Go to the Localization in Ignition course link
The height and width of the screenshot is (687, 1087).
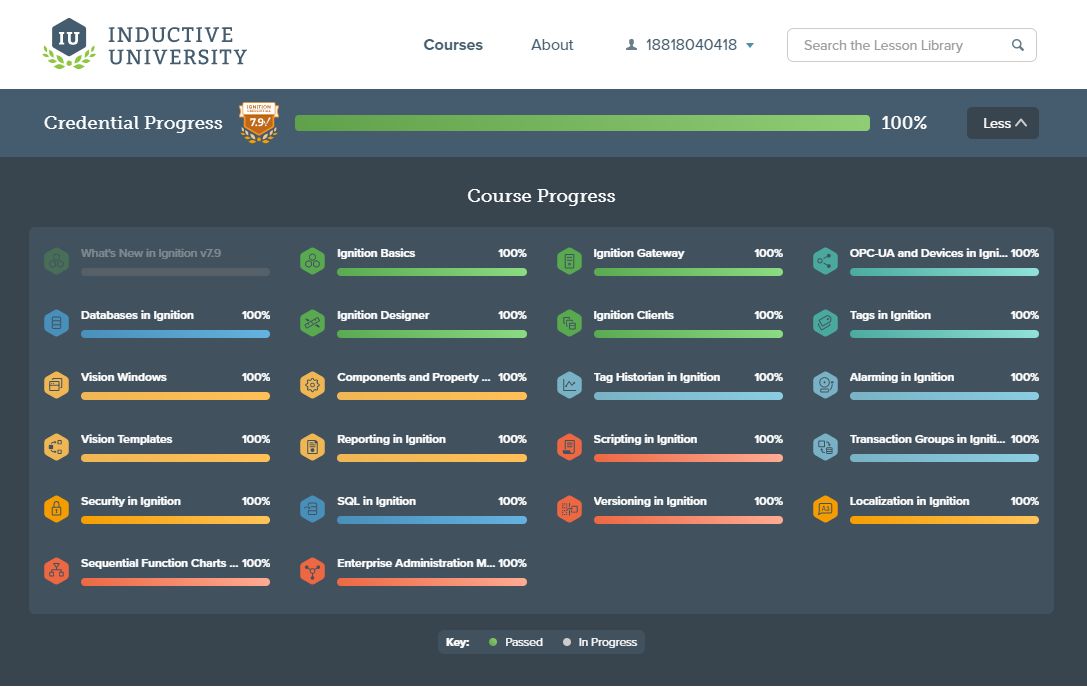910,501
